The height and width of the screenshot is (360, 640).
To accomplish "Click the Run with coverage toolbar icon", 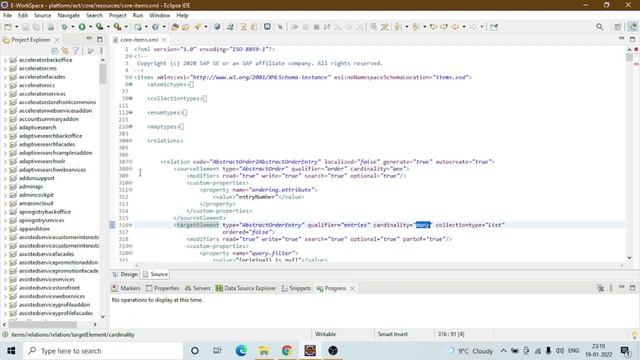I will point(99,27).
